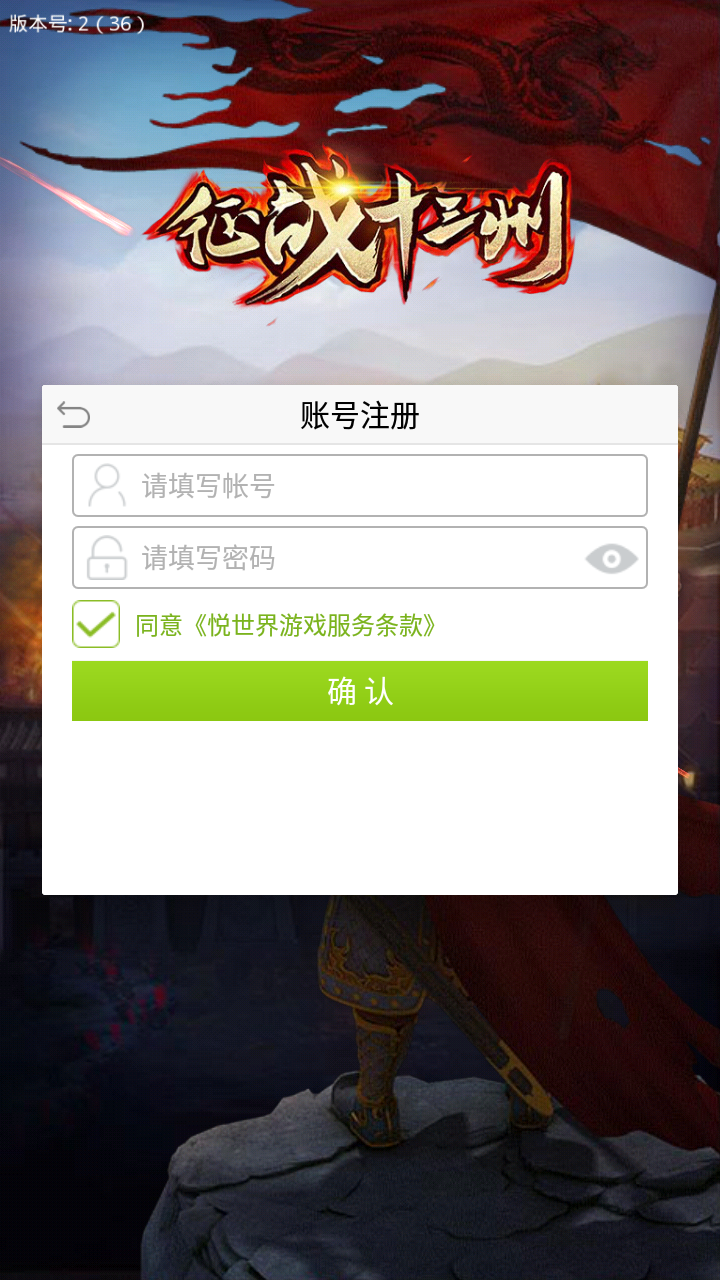Screen dimensions: 720x1280
Task: Click the user silhouette icon in account field
Action: coord(107,485)
